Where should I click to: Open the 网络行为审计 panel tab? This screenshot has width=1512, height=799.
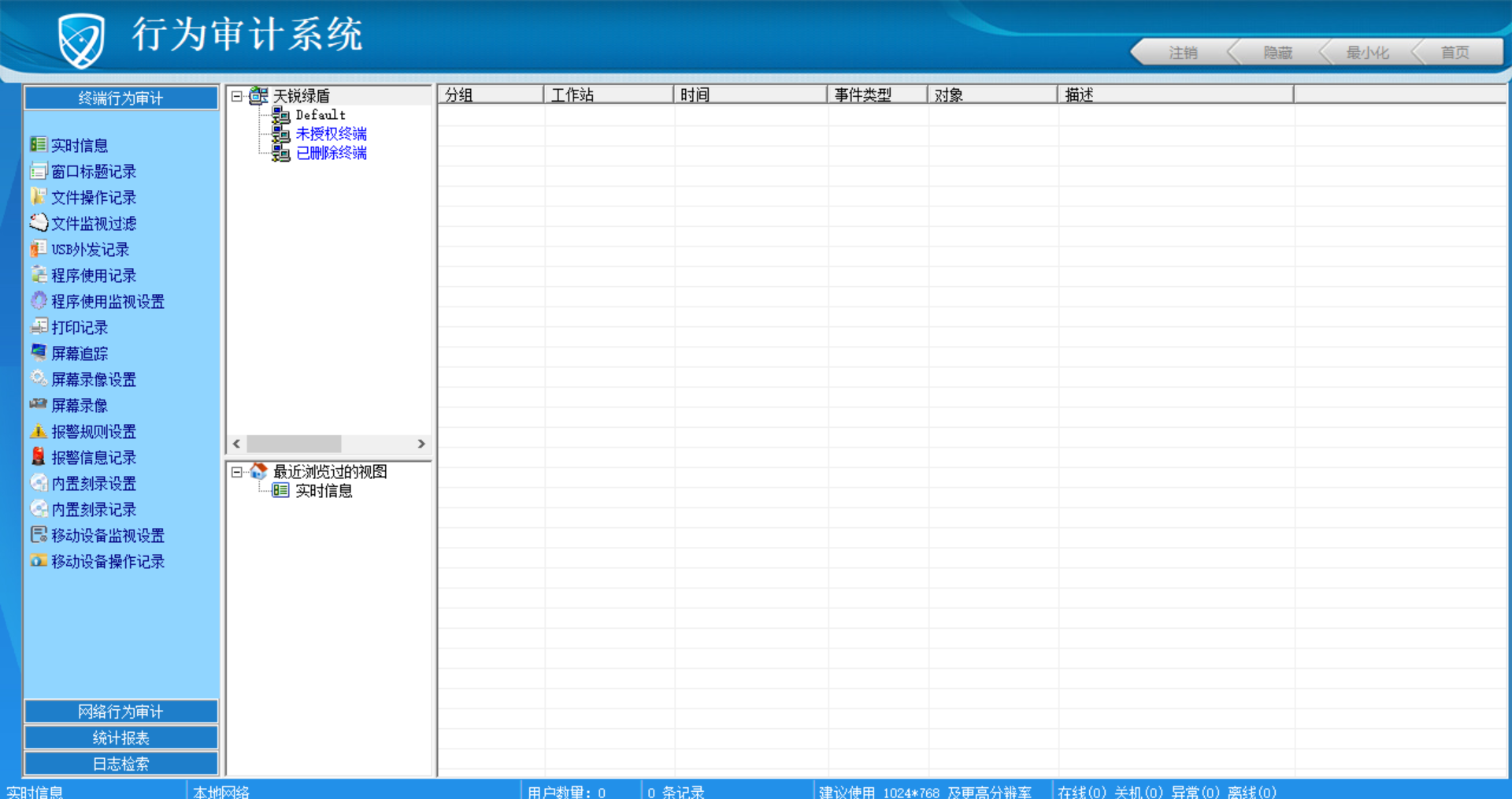(x=121, y=712)
